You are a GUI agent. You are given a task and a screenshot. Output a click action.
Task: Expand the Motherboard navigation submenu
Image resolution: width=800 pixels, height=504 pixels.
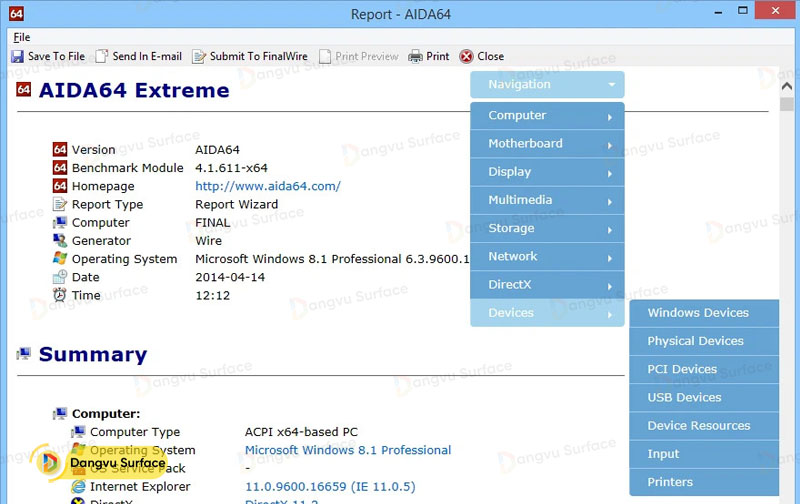[x=547, y=144]
